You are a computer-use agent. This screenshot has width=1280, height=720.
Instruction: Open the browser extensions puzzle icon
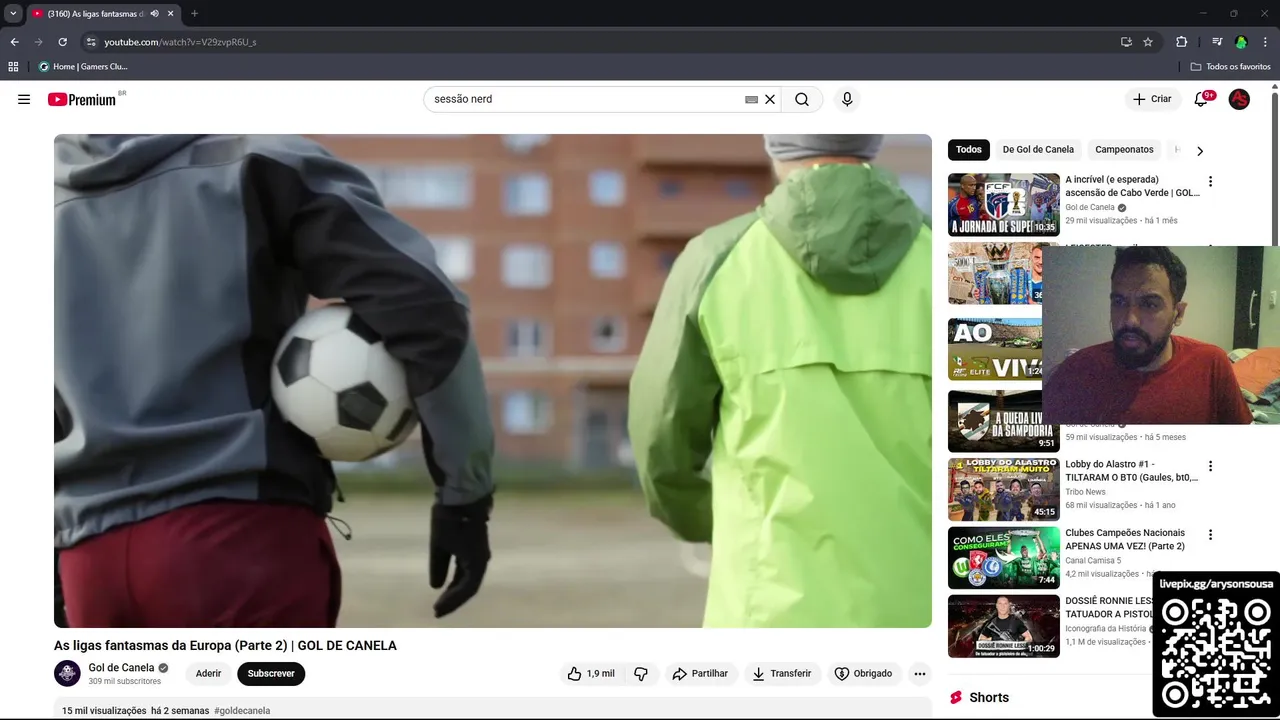(1181, 42)
